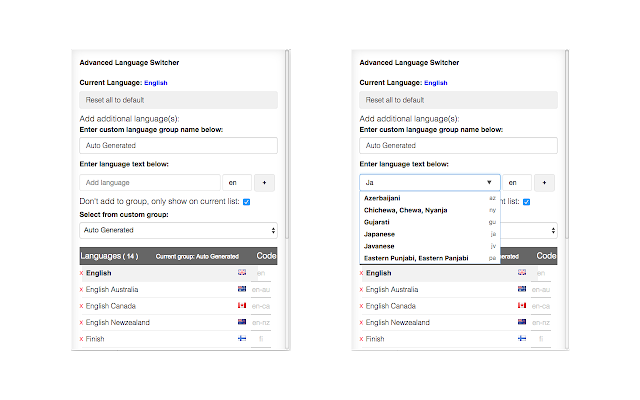
Task: Click Canada flag in right panel
Action: click(522, 305)
